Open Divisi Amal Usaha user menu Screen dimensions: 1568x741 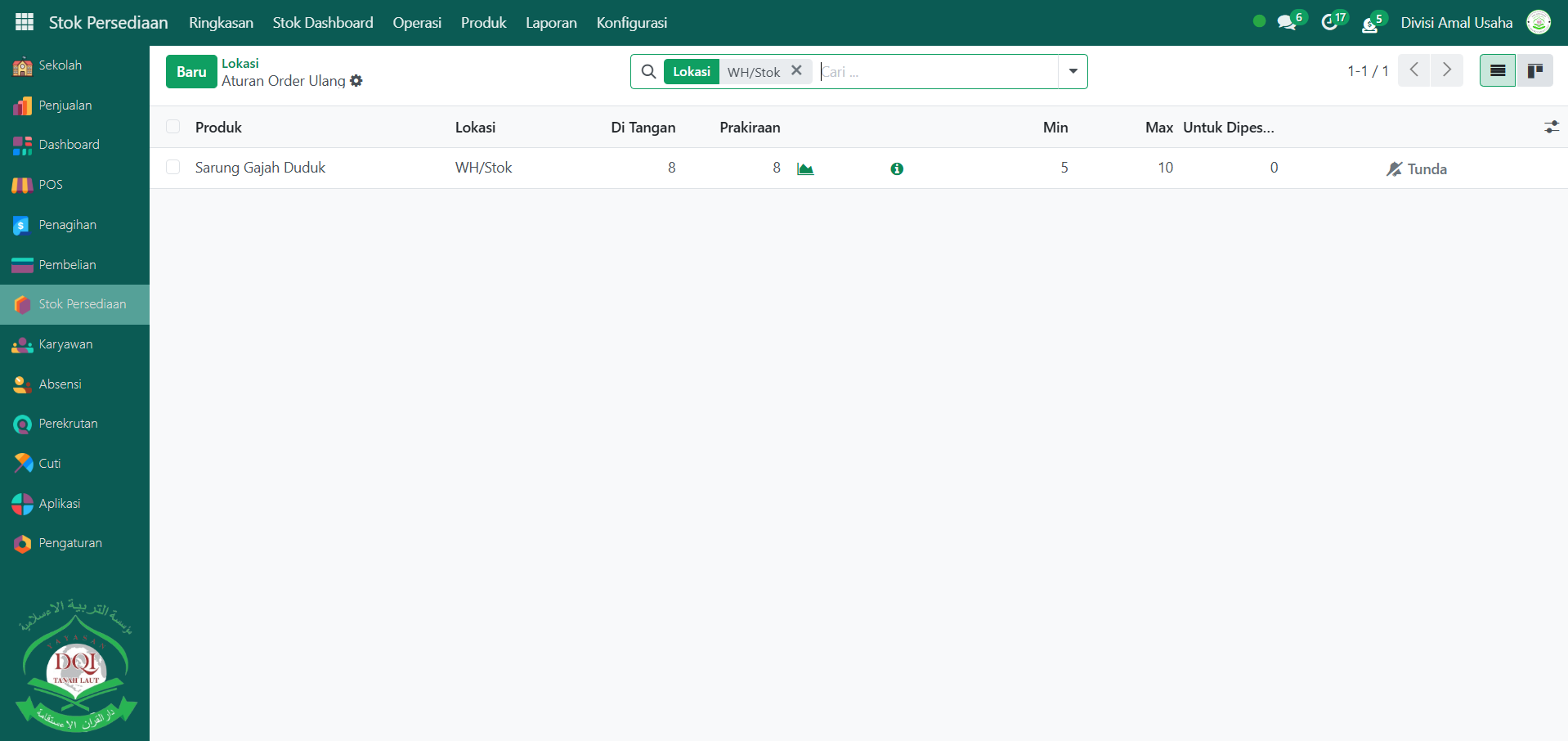(1456, 23)
